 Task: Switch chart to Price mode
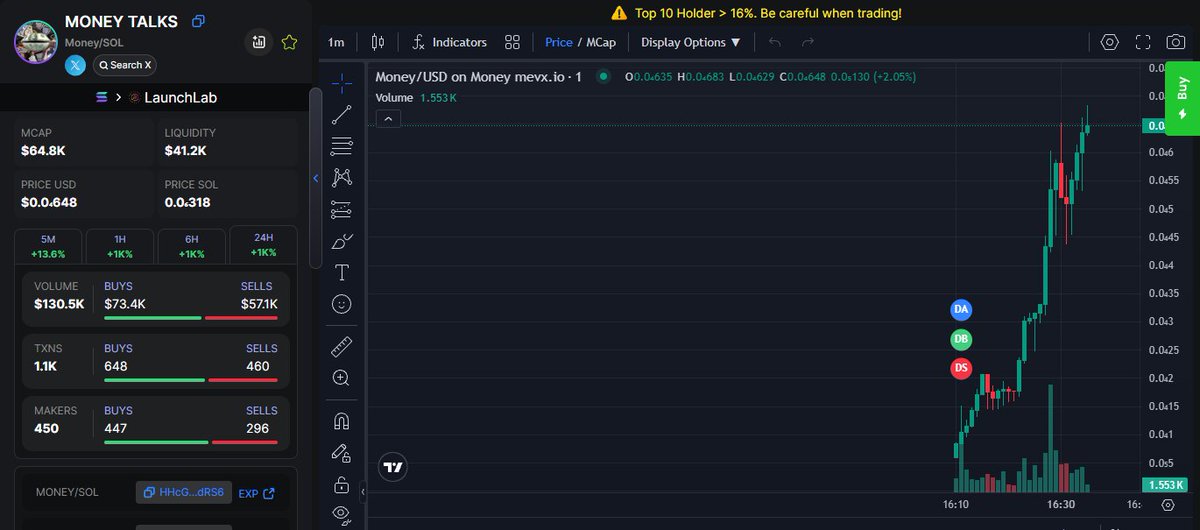coord(559,42)
